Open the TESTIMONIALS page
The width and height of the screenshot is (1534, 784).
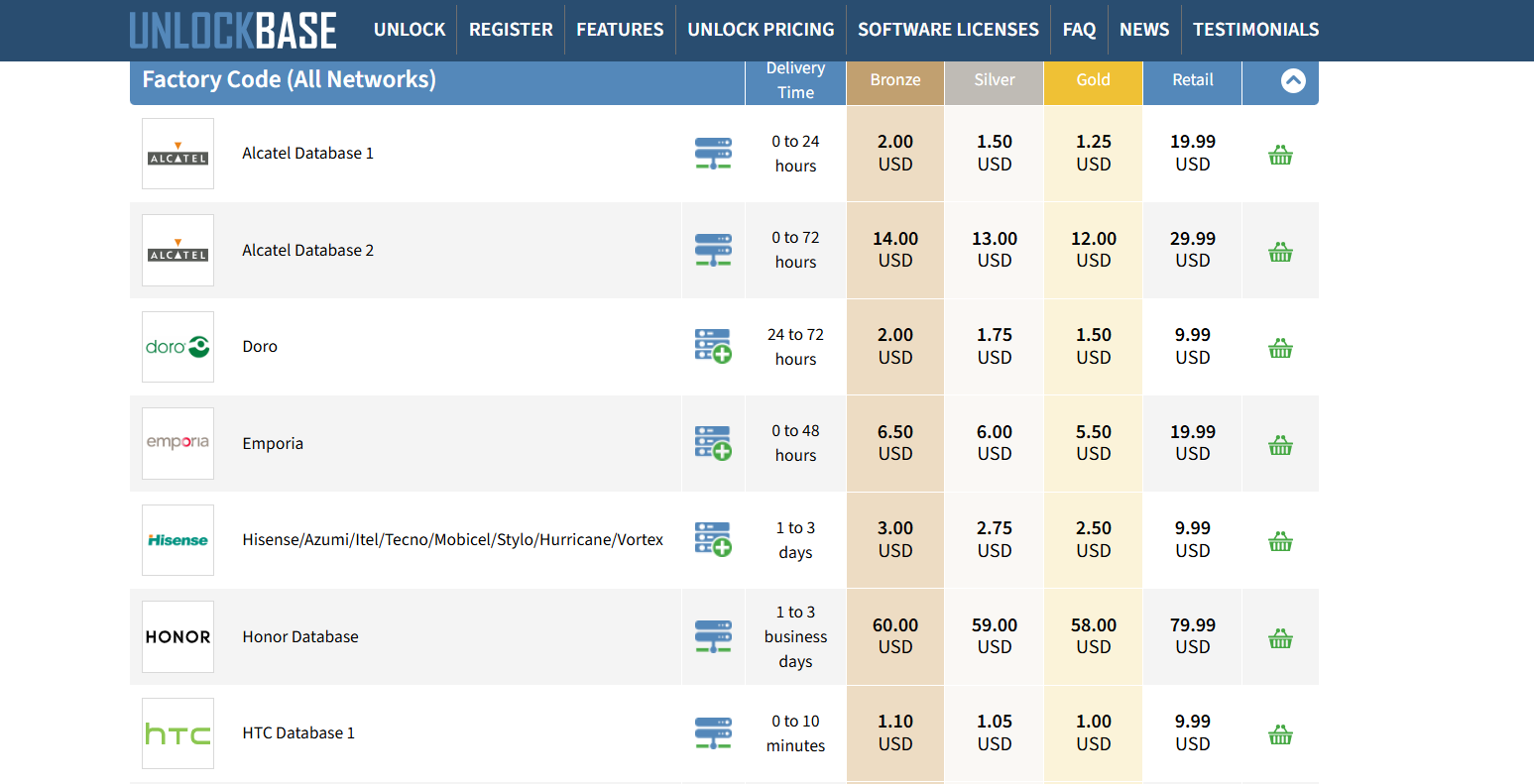click(1255, 30)
